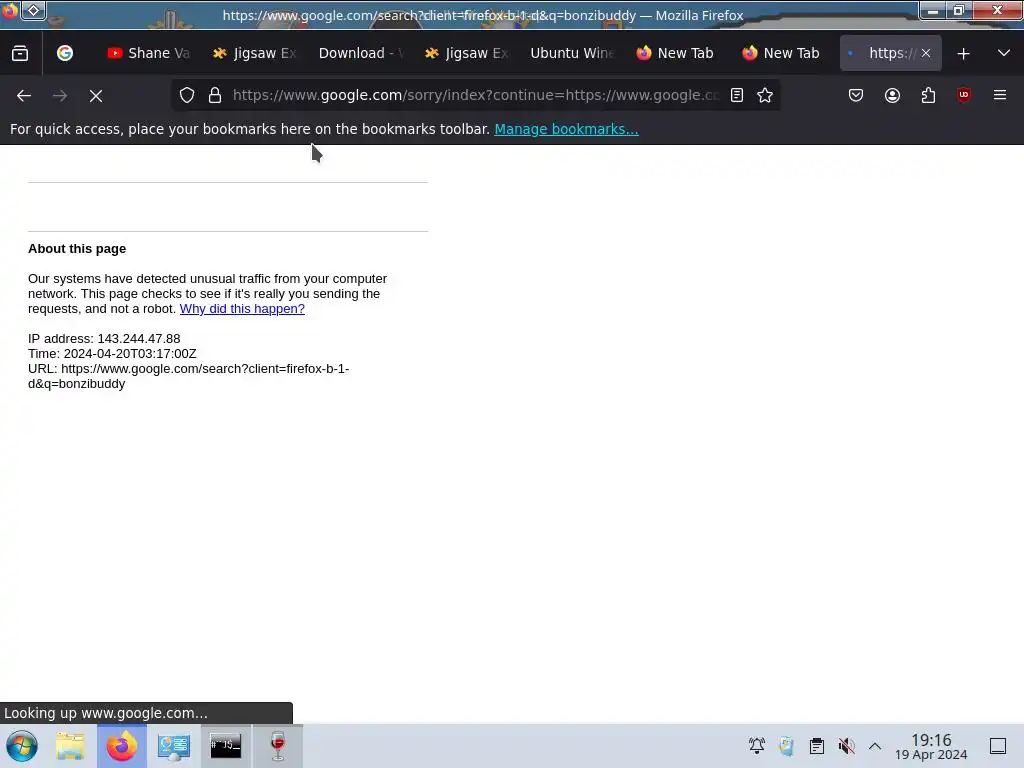This screenshot has height=768, width=1024.
Task: Open terminal window from taskbar
Action: (225, 746)
